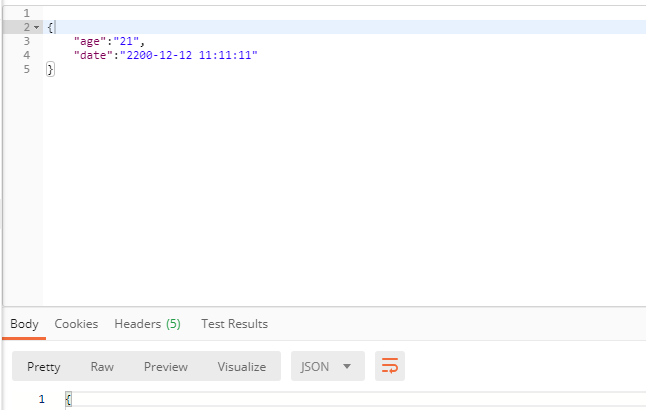Switch to Raw response view
The height and width of the screenshot is (410, 646).
[x=102, y=367]
